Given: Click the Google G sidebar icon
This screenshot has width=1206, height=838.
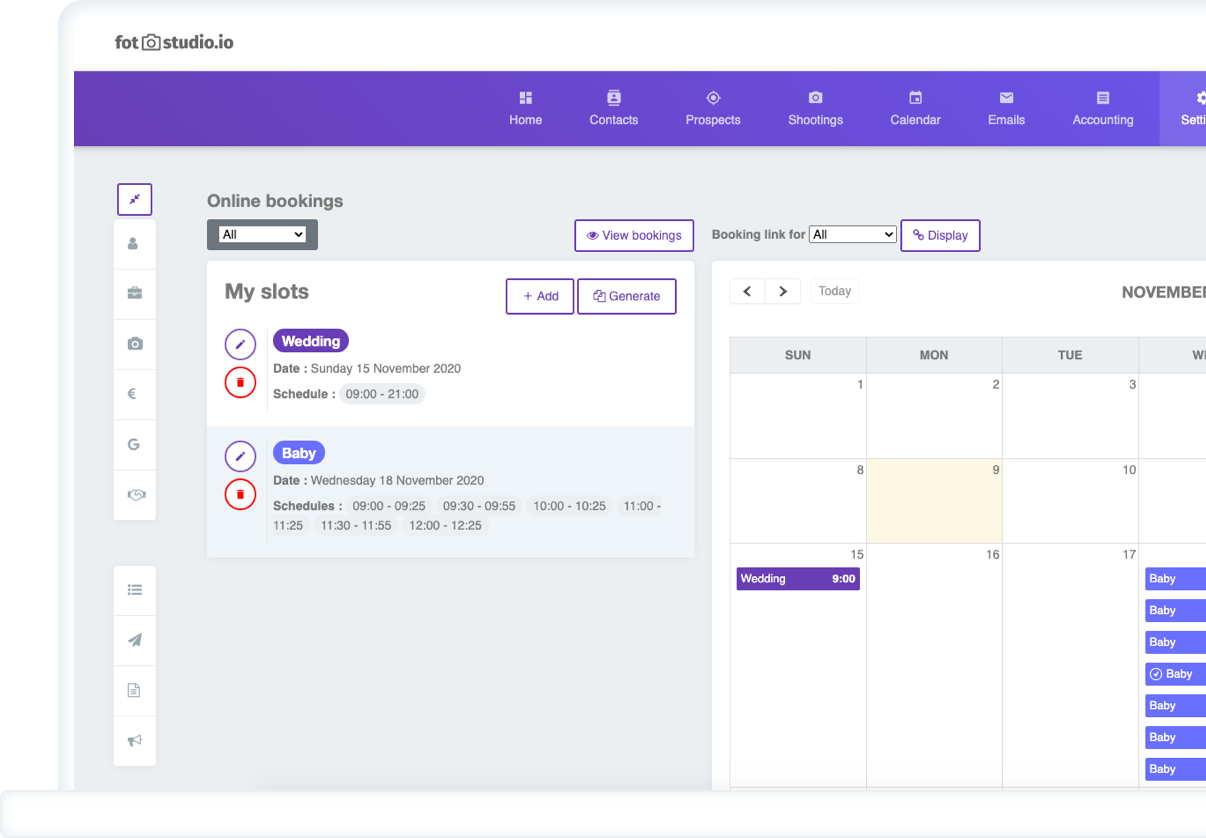Looking at the screenshot, I should click(x=134, y=444).
